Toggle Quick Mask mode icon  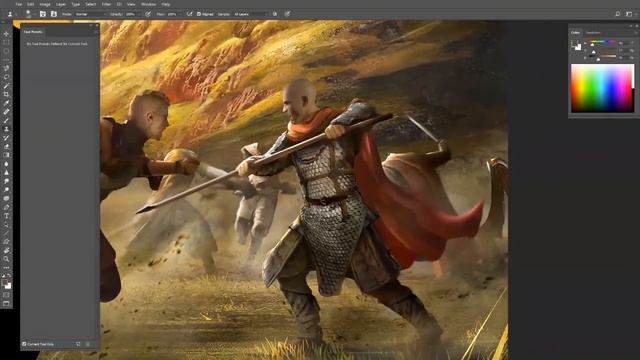click(x=6, y=295)
